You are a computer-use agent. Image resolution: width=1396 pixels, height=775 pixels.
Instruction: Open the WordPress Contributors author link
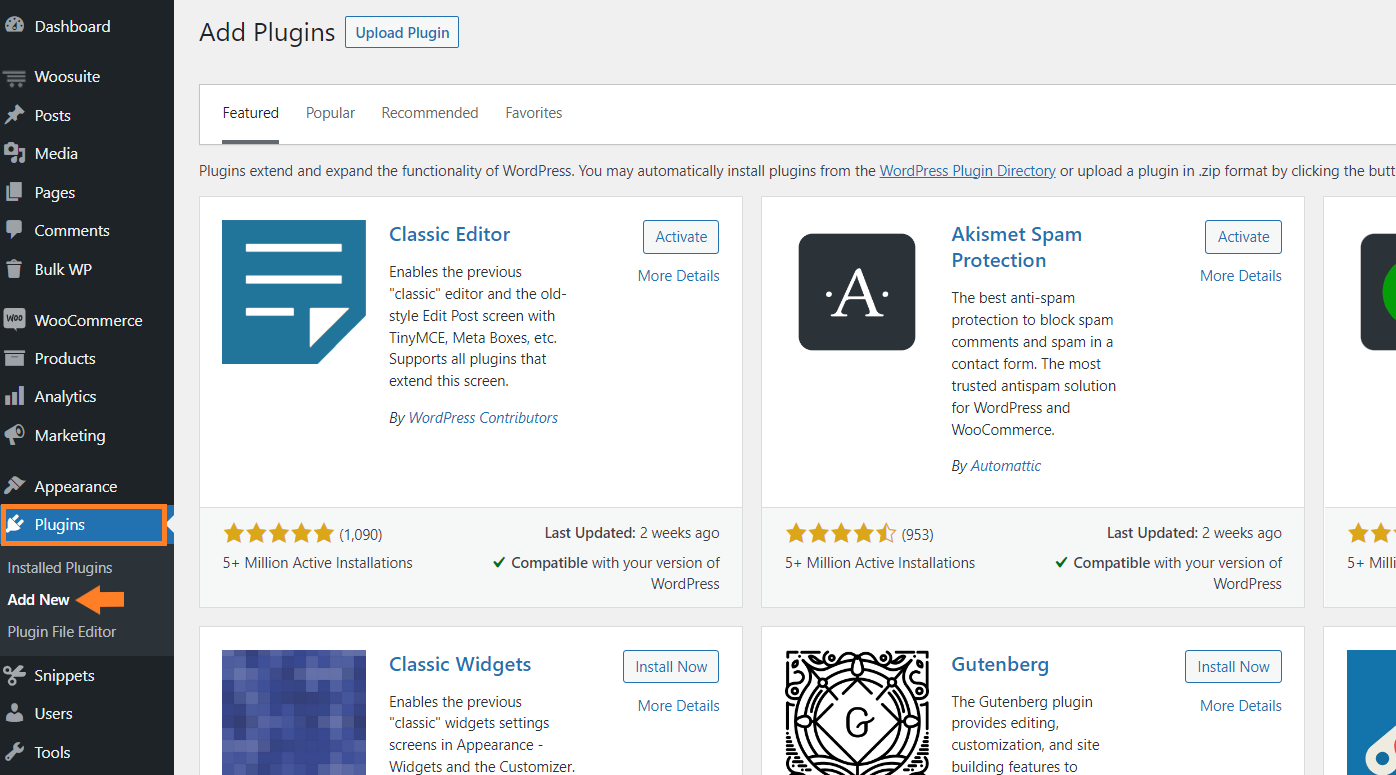[x=483, y=418]
